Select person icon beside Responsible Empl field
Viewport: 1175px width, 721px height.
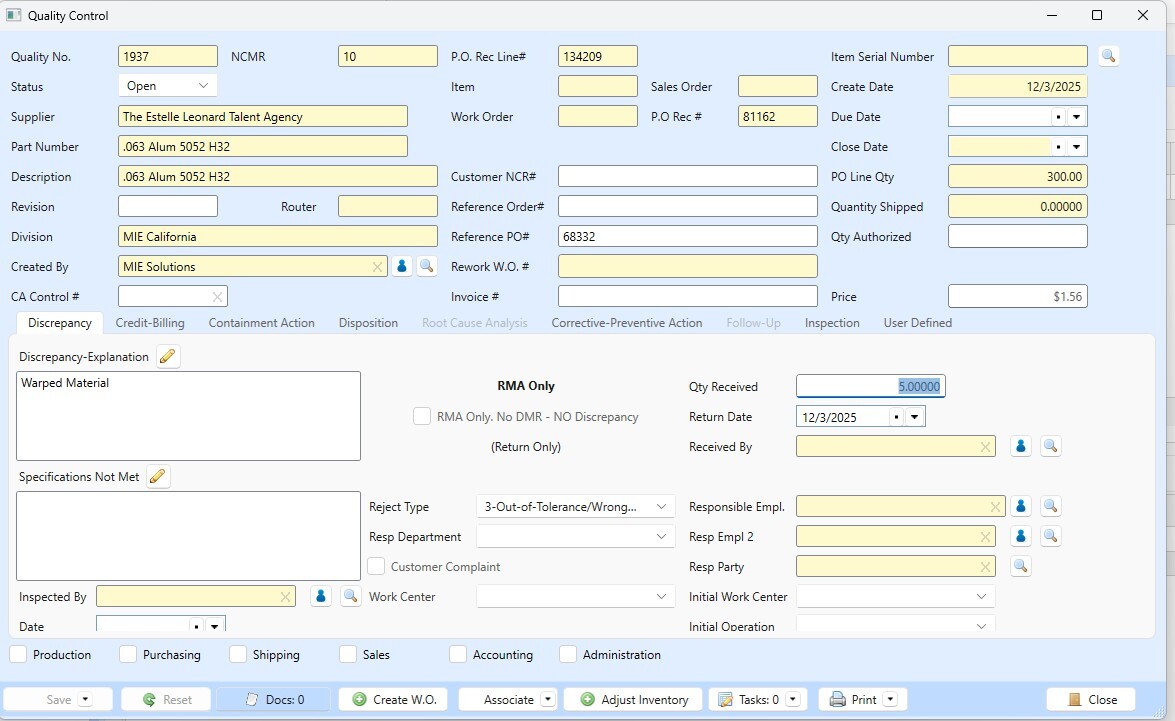pyautogui.click(x=1020, y=506)
